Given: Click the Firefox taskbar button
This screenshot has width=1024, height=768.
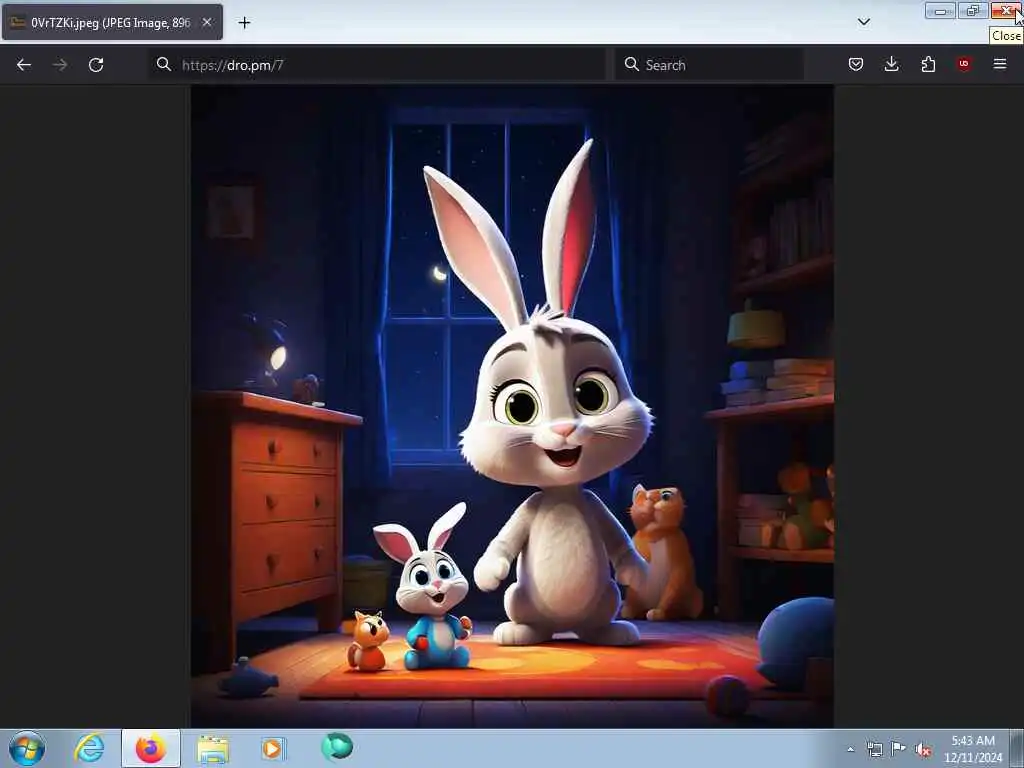Looking at the screenshot, I should (150, 748).
